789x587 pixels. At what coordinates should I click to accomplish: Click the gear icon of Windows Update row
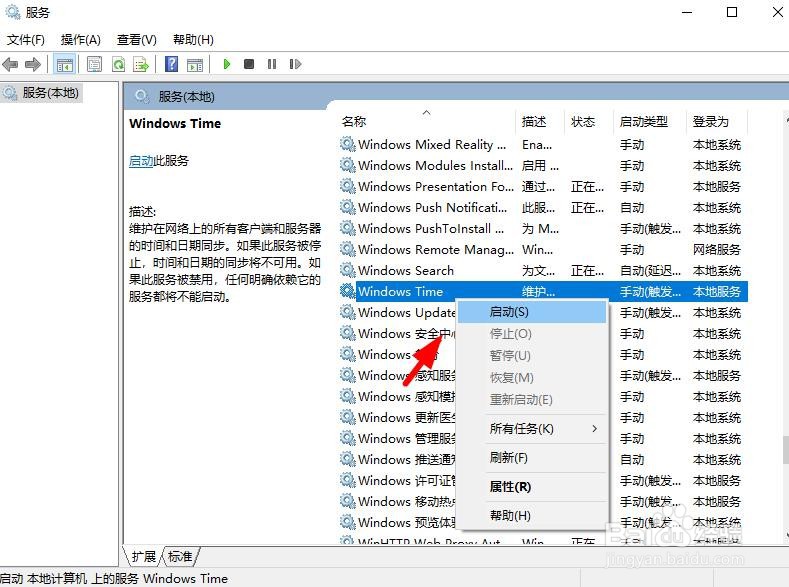[x=347, y=312]
